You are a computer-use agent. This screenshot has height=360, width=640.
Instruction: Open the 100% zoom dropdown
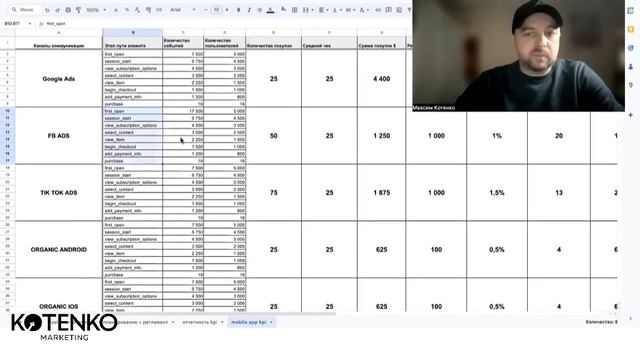tap(96, 10)
